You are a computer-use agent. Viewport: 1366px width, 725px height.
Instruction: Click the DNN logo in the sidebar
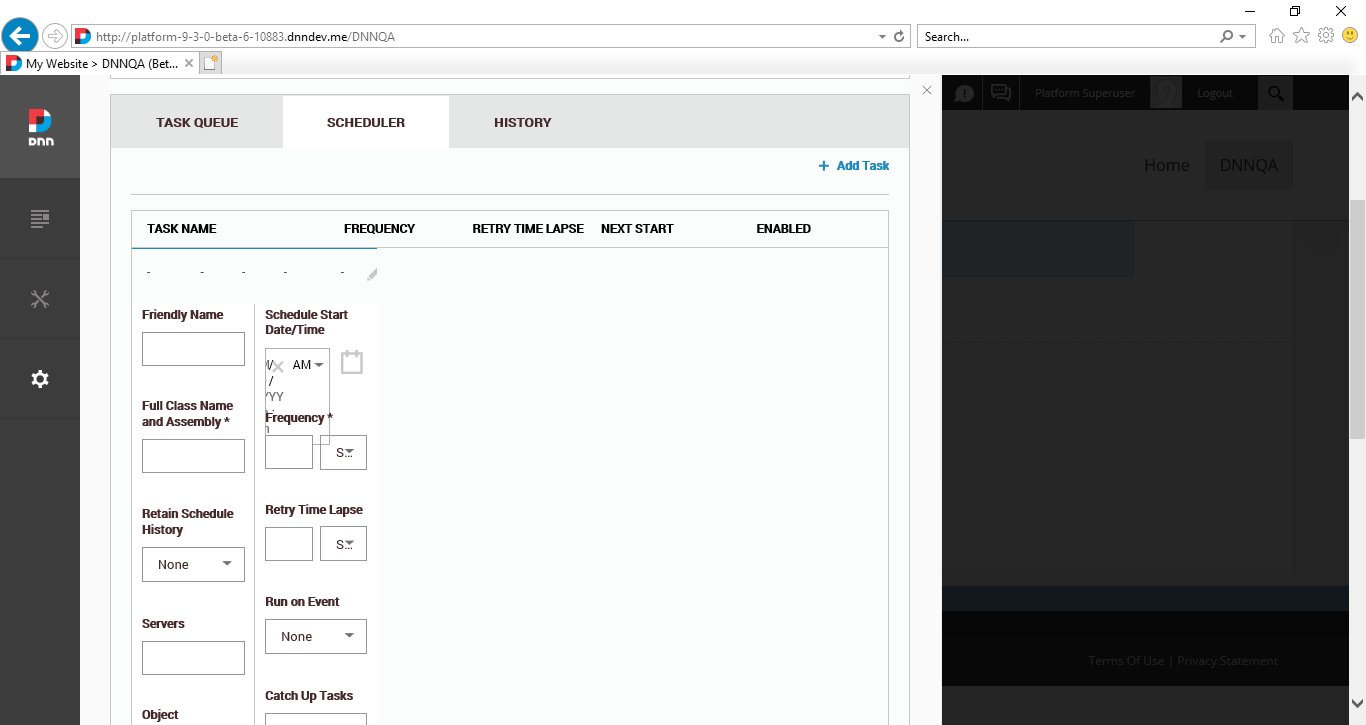point(40,125)
